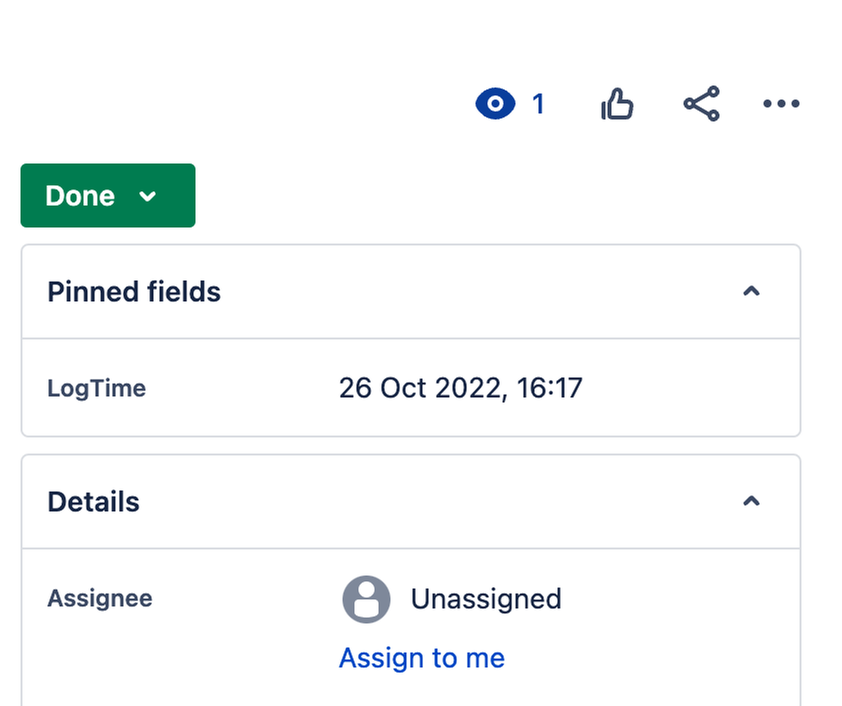Vote with the thumbs up icon
Image resolution: width=842 pixels, height=706 pixels.
617,104
